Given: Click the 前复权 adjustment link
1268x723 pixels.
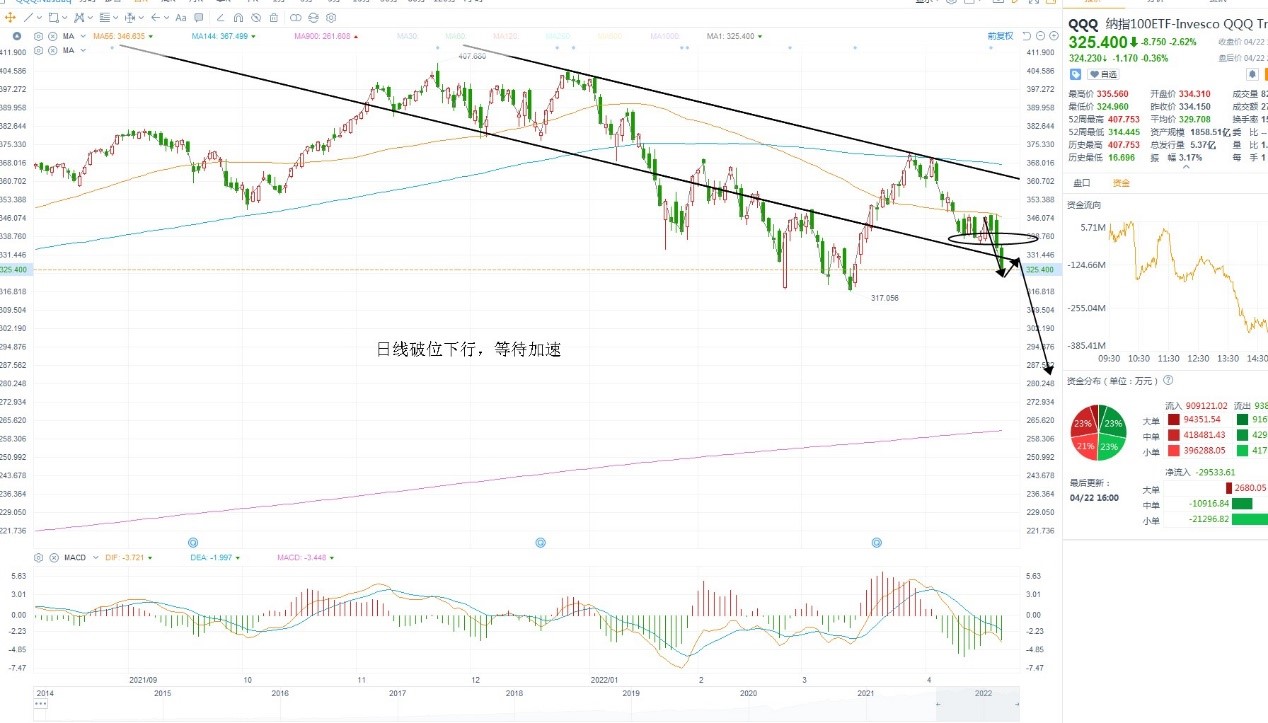Looking at the screenshot, I should coord(1000,36).
